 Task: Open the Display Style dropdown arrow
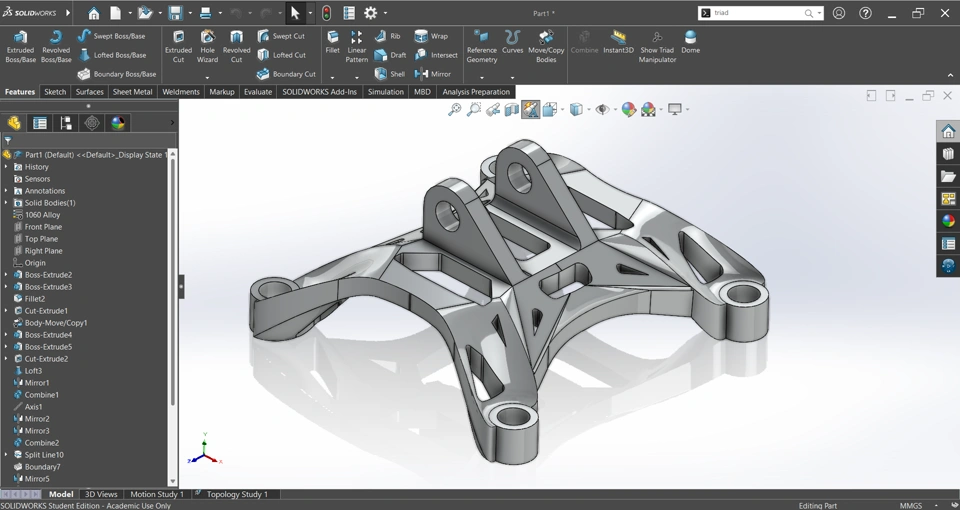coord(589,110)
